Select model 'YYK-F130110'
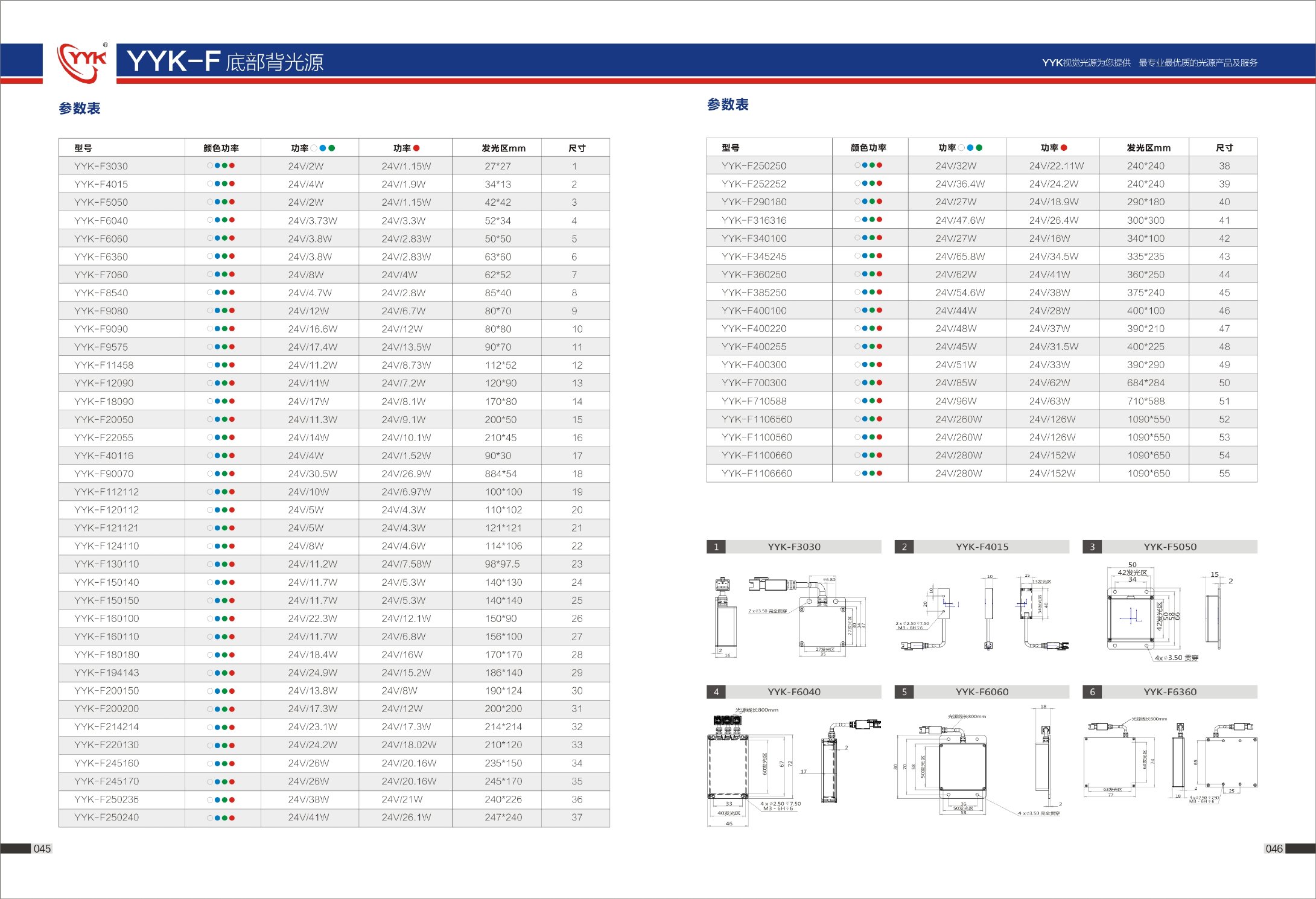 (x=106, y=564)
